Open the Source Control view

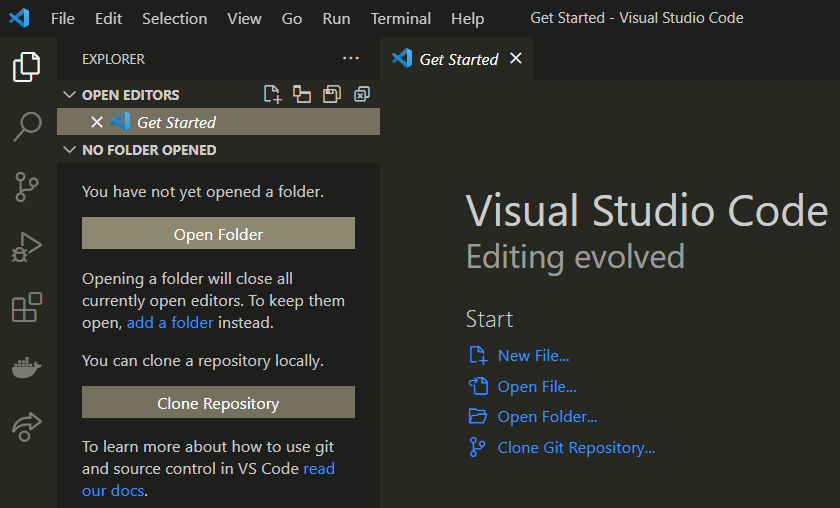(27, 186)
